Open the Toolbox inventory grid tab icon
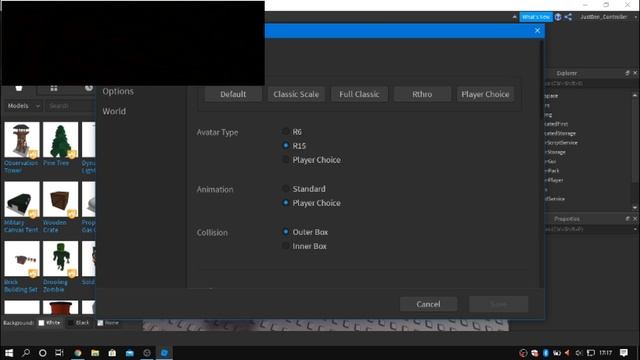 coord(54,89)
